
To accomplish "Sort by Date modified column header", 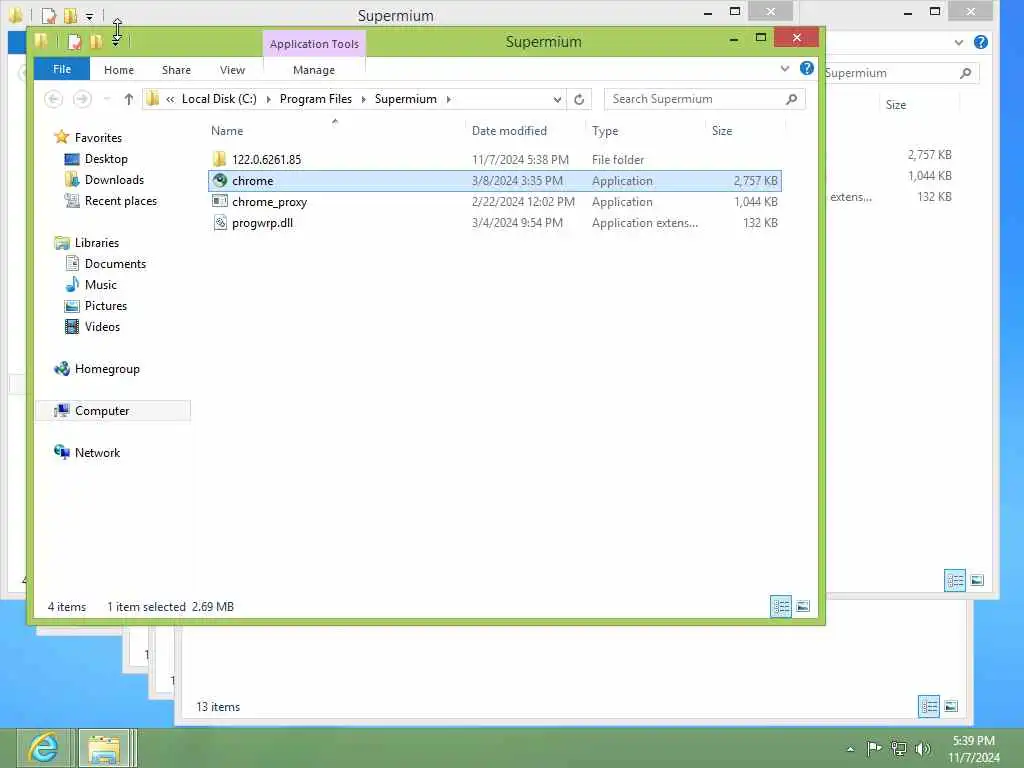I will coord(509,131).
